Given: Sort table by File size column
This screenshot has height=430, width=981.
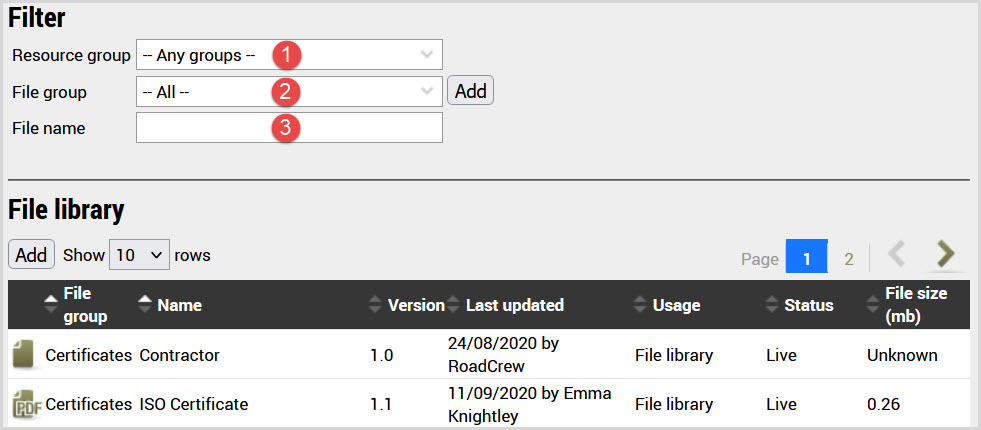Looking at the screenshot, I should click(872, 305).
